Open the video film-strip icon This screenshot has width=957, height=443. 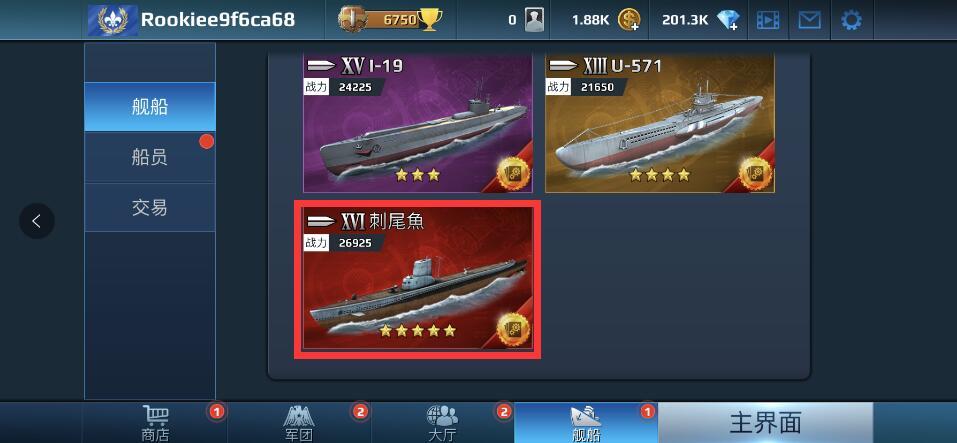point(768,20)
